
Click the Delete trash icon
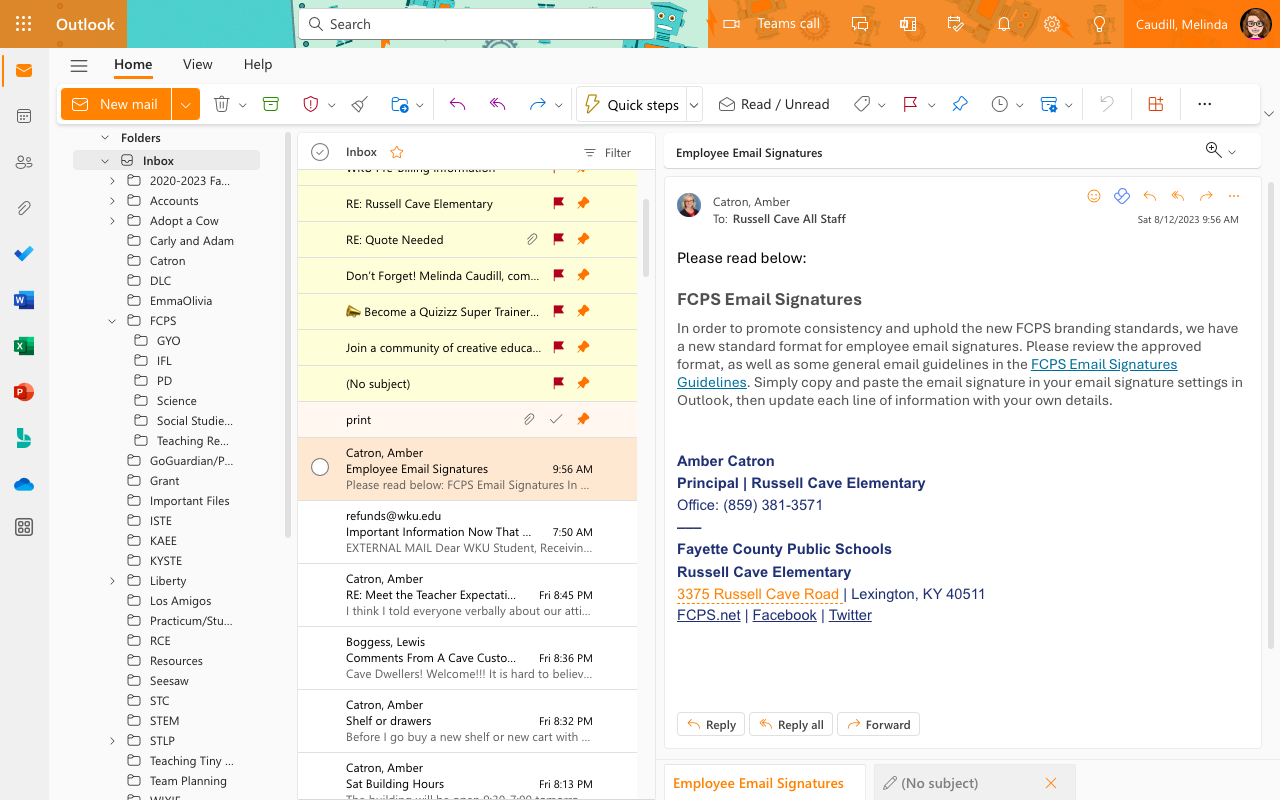click(222, 104)
